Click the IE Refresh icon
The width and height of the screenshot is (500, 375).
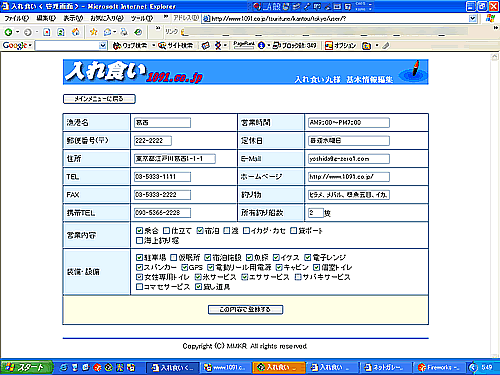coord(61,32)
